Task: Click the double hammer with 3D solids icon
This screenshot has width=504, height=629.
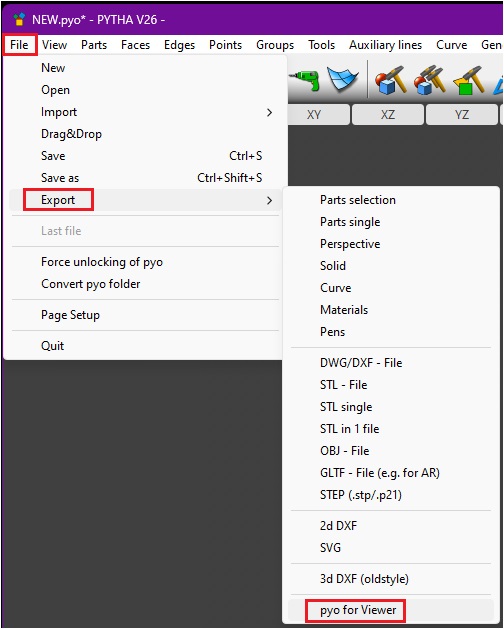Action: click(429, 80)
